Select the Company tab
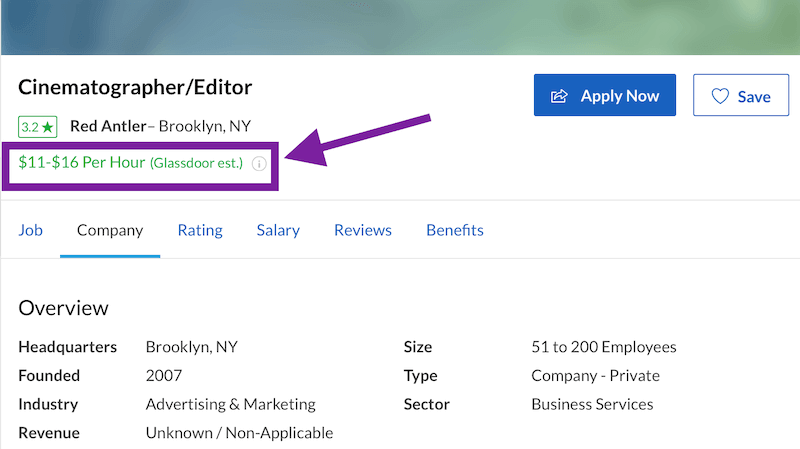800x449 pixels. [110, 230]
